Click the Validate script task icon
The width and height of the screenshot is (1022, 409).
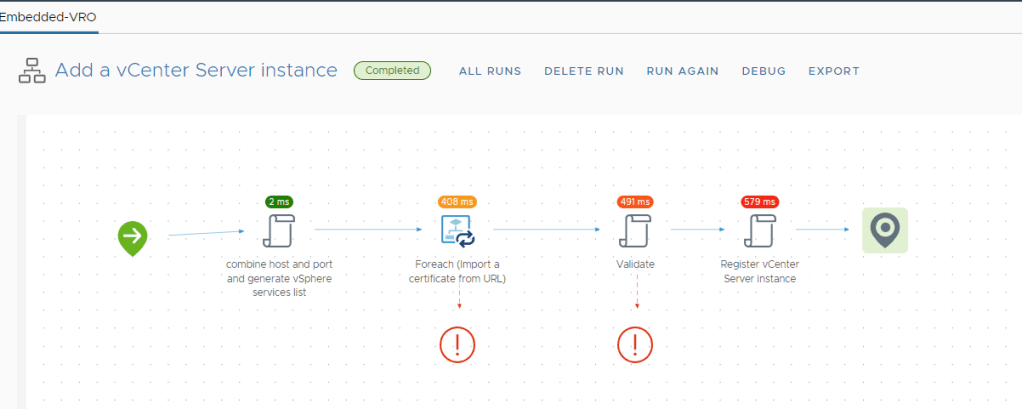click(x=635, y=231)
